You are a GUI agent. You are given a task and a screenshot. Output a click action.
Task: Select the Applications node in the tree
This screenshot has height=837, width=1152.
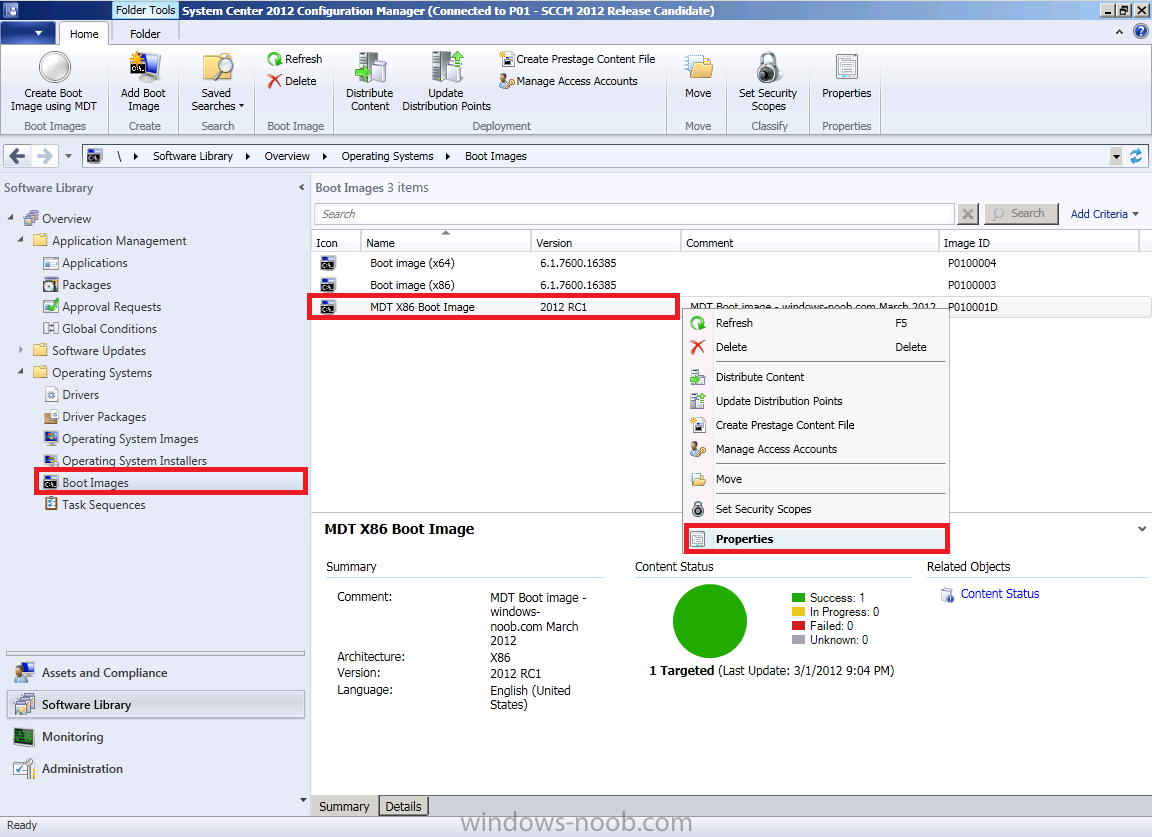click(x=85, y=263)
